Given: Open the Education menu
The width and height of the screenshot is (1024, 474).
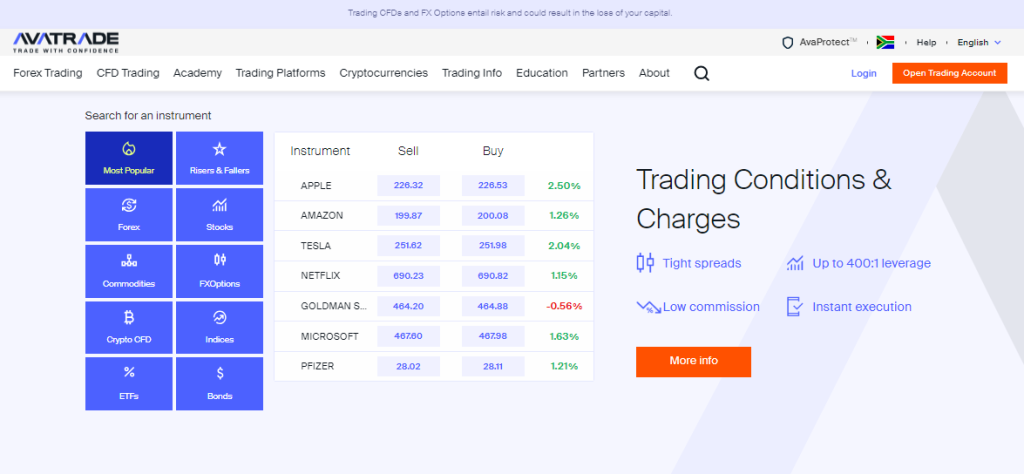Looking at the screenshot, I should point(542,73).
